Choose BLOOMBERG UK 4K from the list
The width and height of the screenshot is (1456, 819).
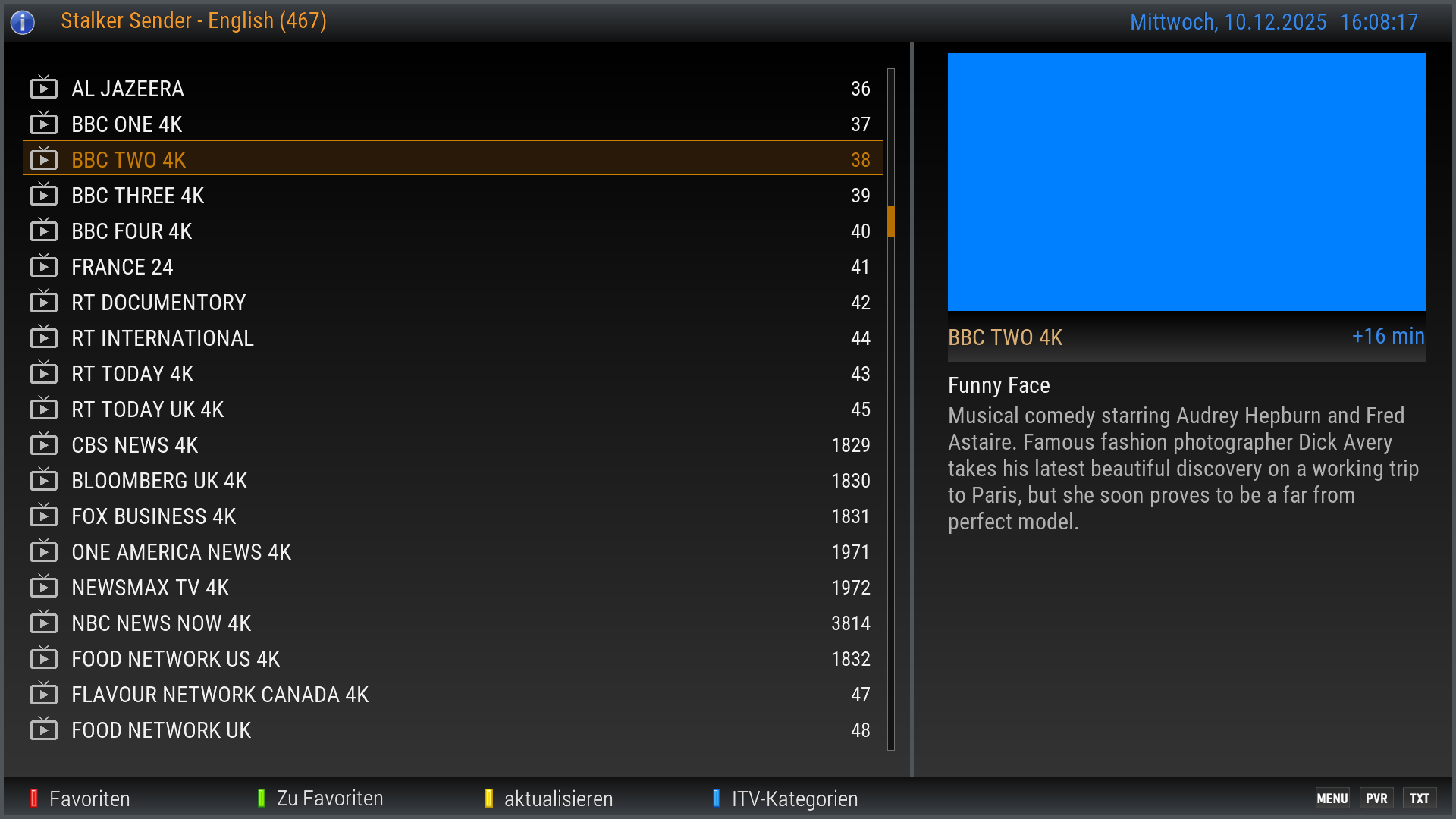pyautogui.click(x=159, y=481)
